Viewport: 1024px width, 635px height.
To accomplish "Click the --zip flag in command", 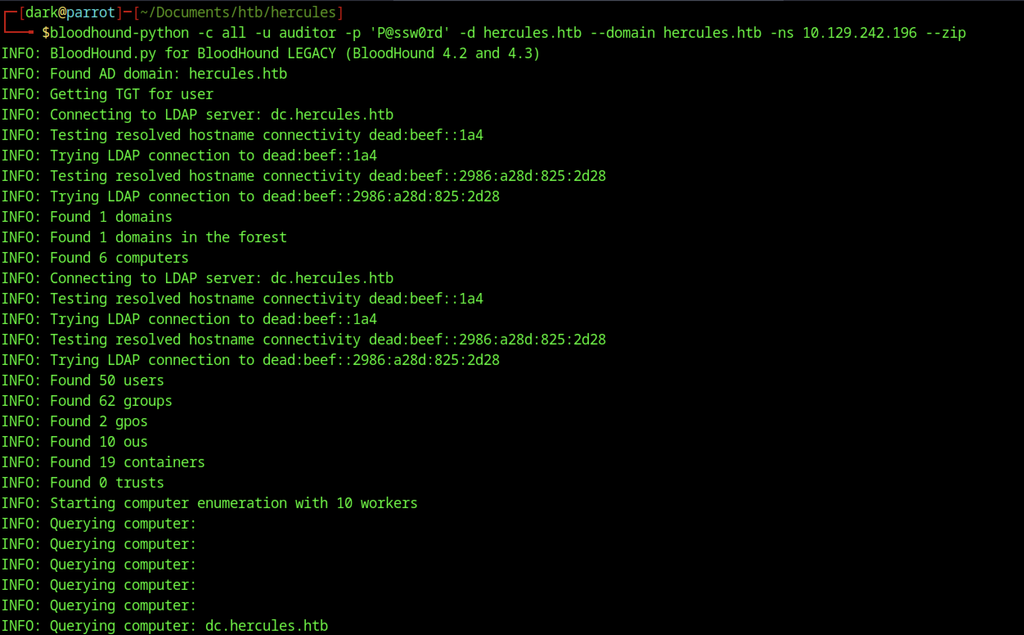I will [946, 33].
